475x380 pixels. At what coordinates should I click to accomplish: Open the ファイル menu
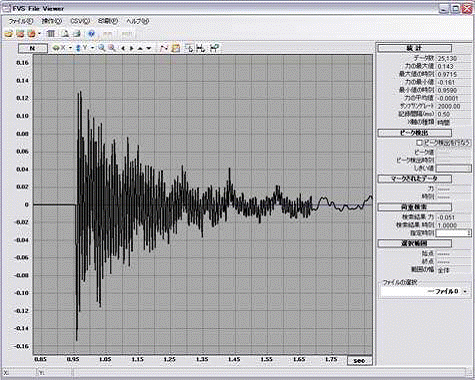pos(21,21)
